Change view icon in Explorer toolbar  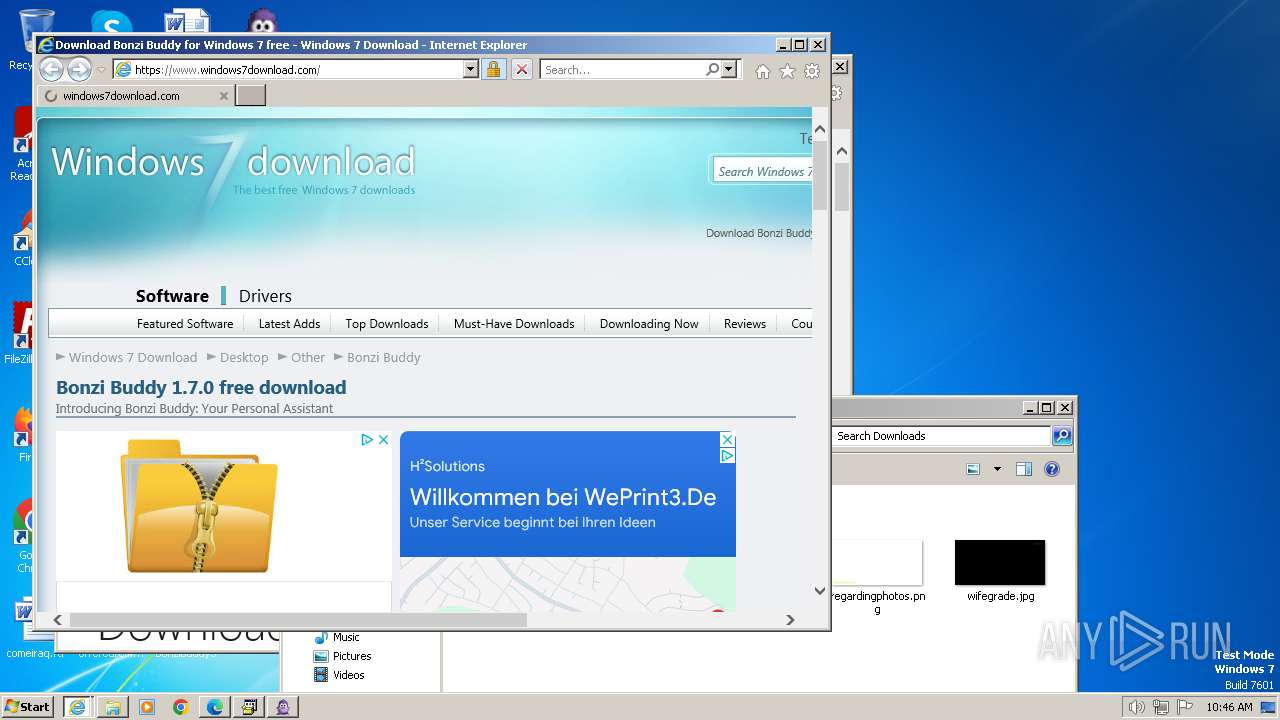click(973, 469)
